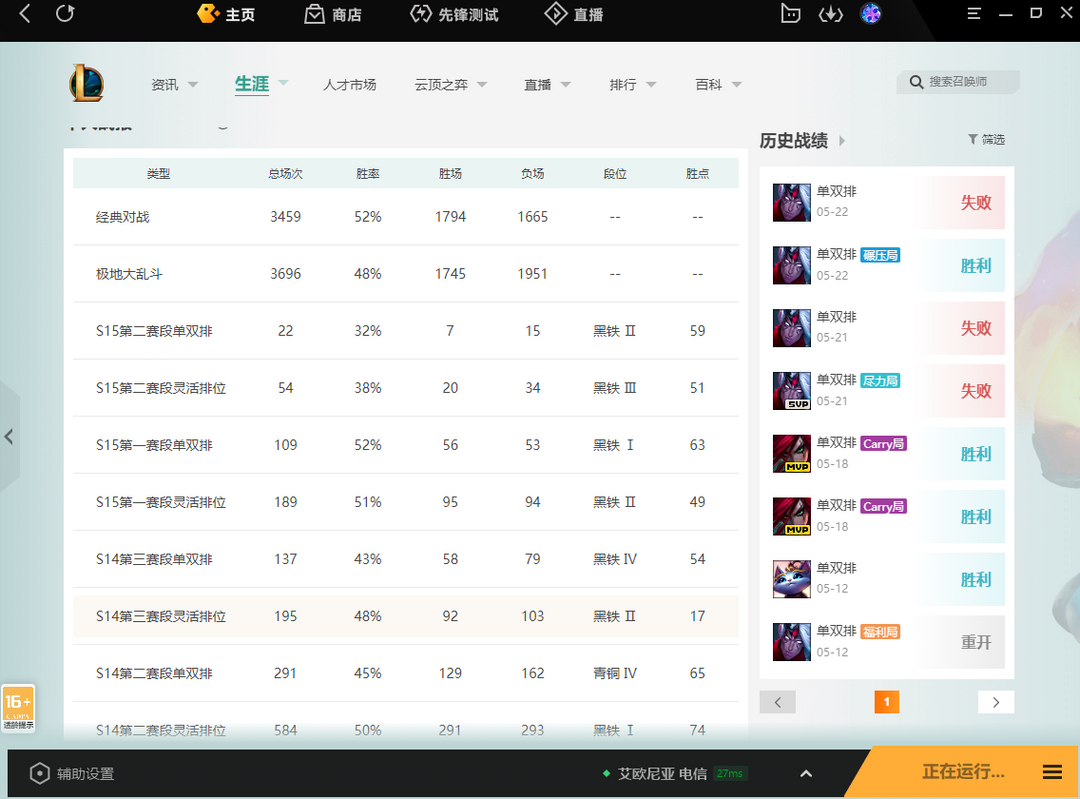Click the smiley box icon in title bar
Viewport: 1080px width, 799px height.
click(x=790, y=14)
